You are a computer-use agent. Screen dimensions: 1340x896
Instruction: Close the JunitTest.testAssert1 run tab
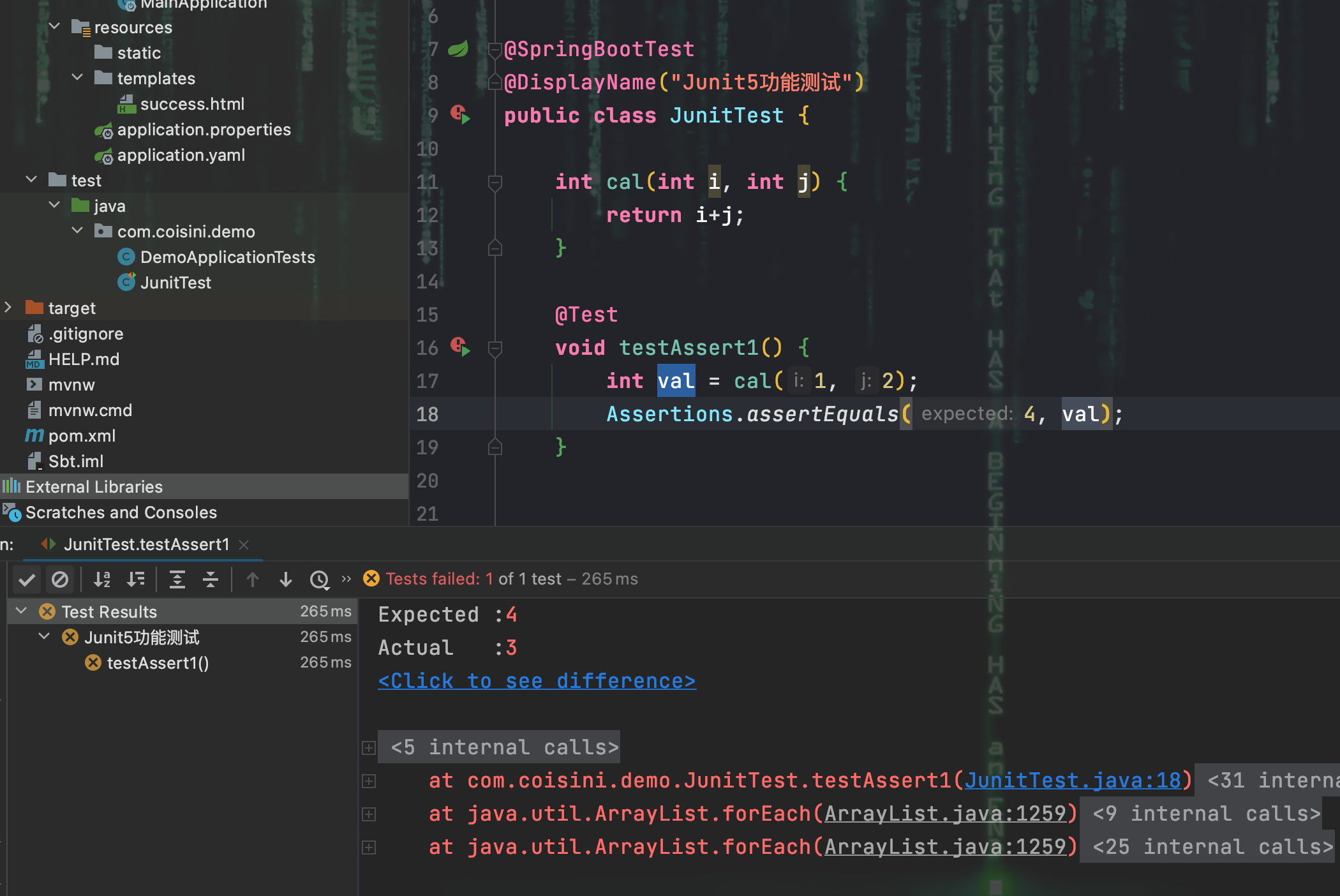244,544
